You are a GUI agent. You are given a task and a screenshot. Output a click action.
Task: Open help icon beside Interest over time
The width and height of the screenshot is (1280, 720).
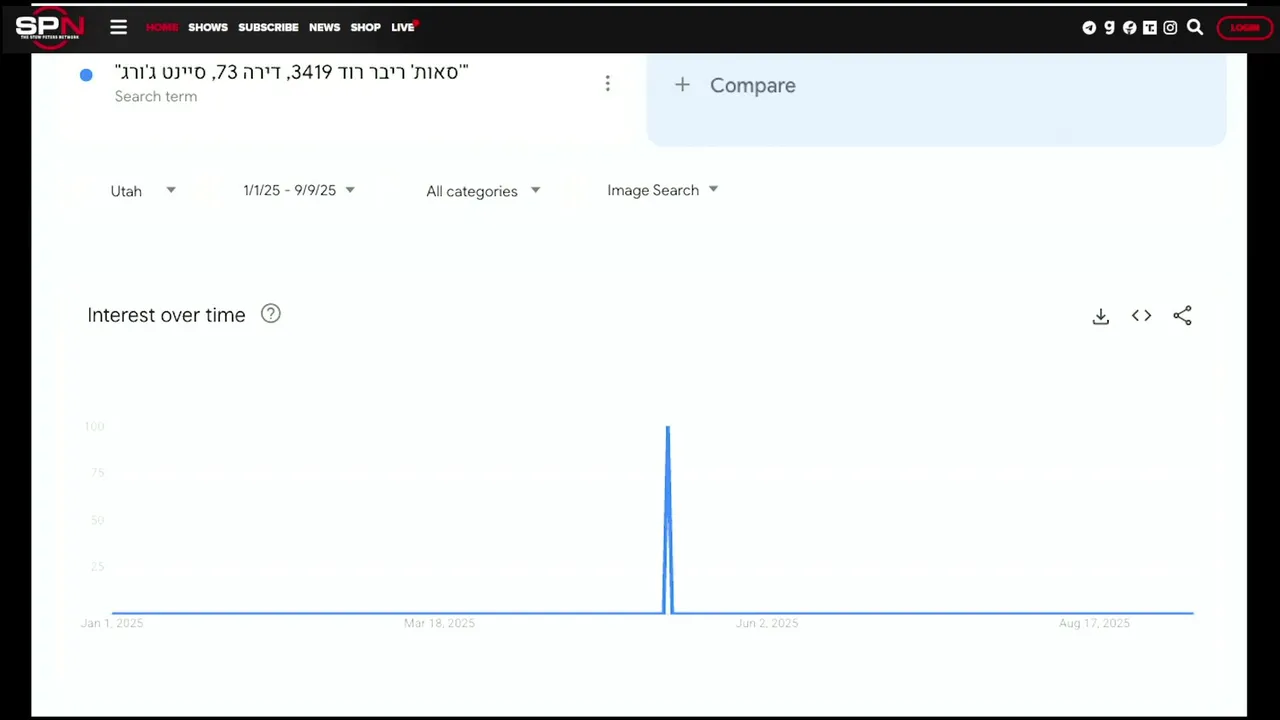click(270, 314)
